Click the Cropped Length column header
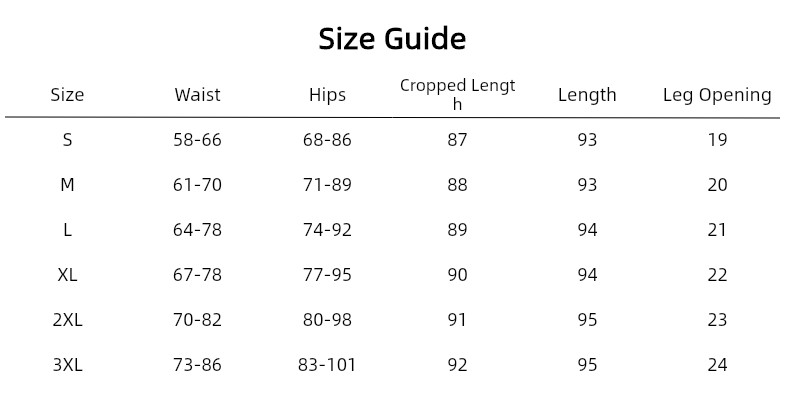The height and width of the screenshot is (400, 785). tap(457, 94)
